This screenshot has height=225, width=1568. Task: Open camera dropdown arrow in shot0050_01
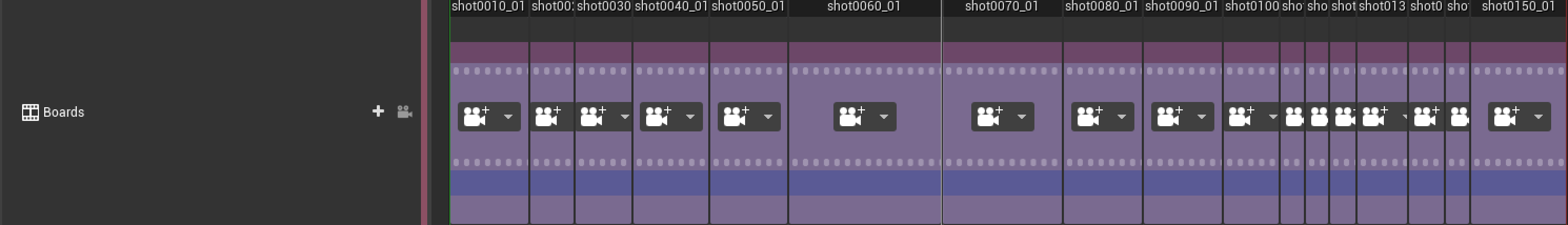pyautogui.click(x=768, y=117)
